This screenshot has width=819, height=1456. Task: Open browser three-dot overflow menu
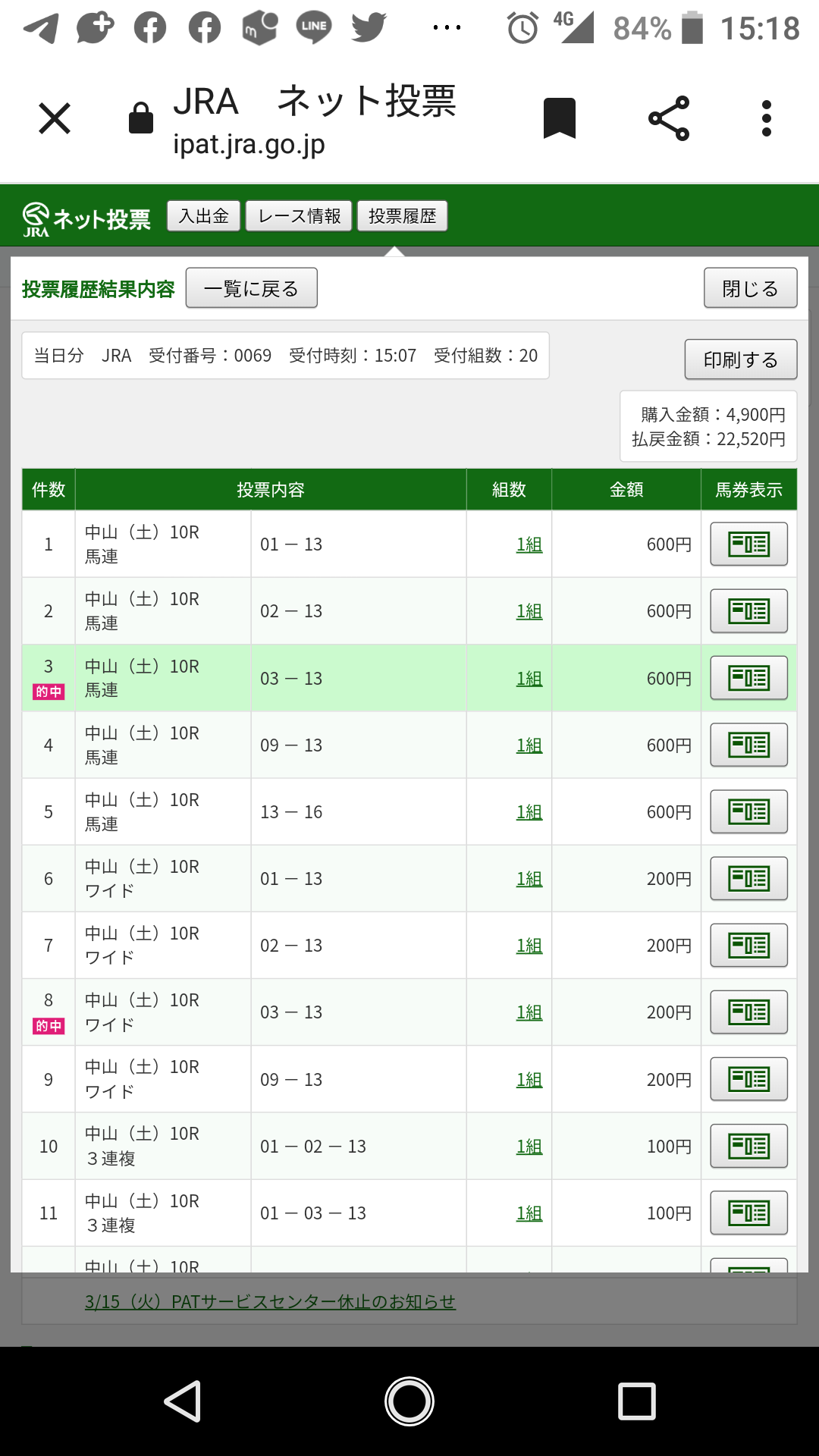[x=767, y=119]
